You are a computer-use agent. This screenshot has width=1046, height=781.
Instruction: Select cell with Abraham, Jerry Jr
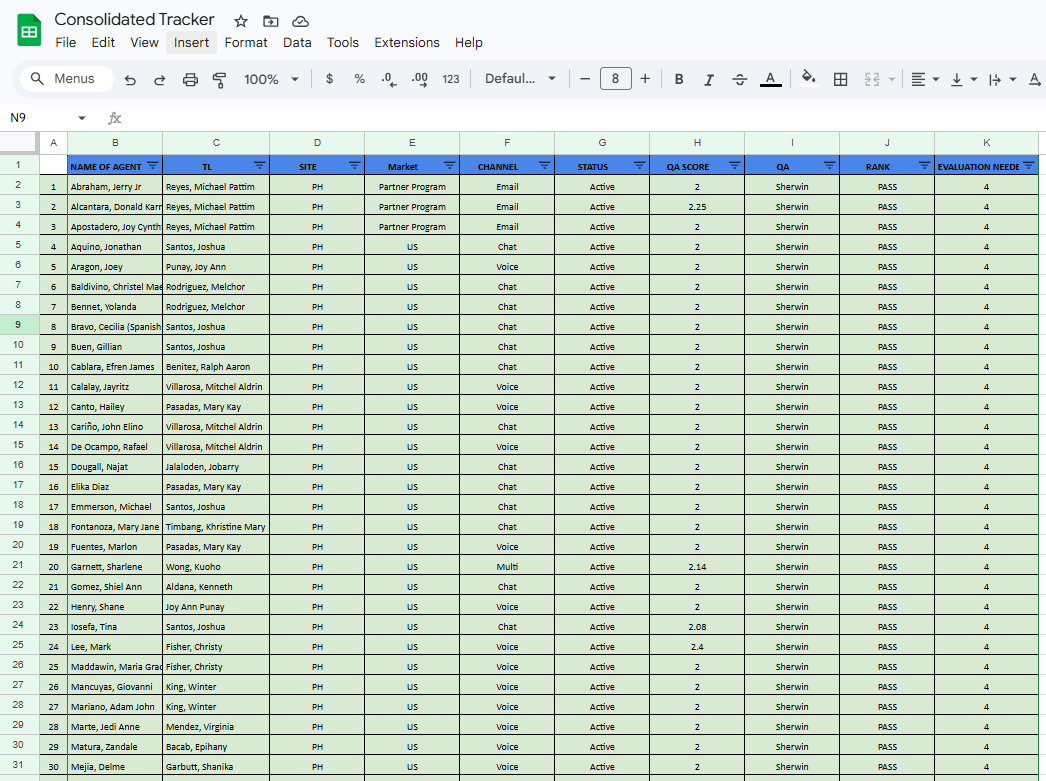(115, 187)
